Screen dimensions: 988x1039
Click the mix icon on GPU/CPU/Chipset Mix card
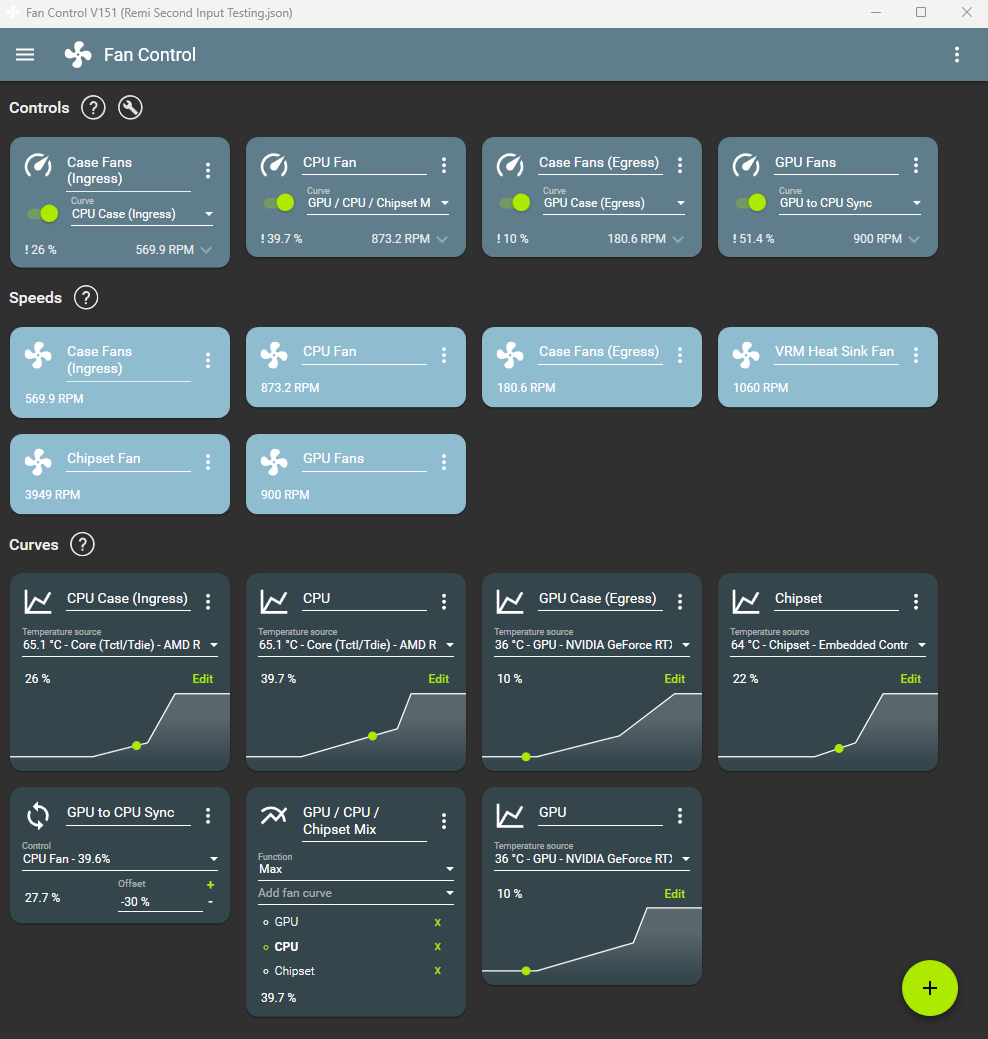(273, 816)
